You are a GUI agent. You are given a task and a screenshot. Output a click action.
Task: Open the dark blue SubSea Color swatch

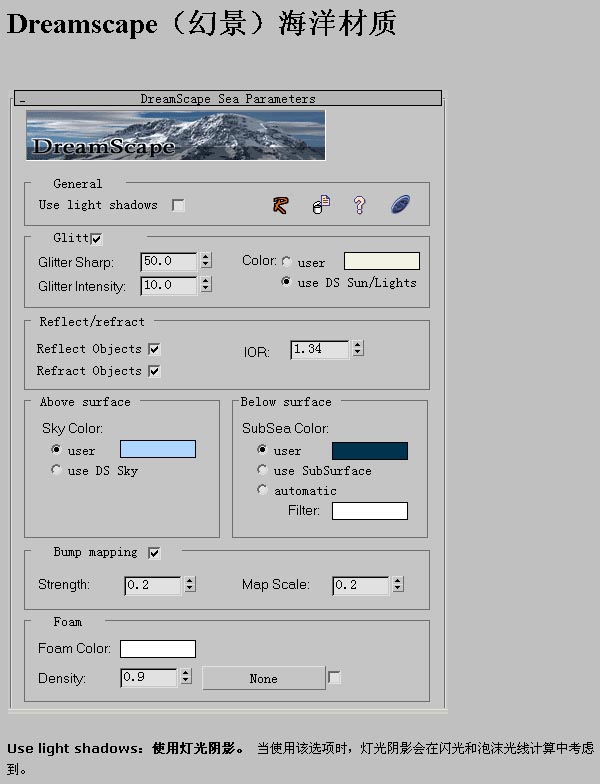[x=370, y=451]
